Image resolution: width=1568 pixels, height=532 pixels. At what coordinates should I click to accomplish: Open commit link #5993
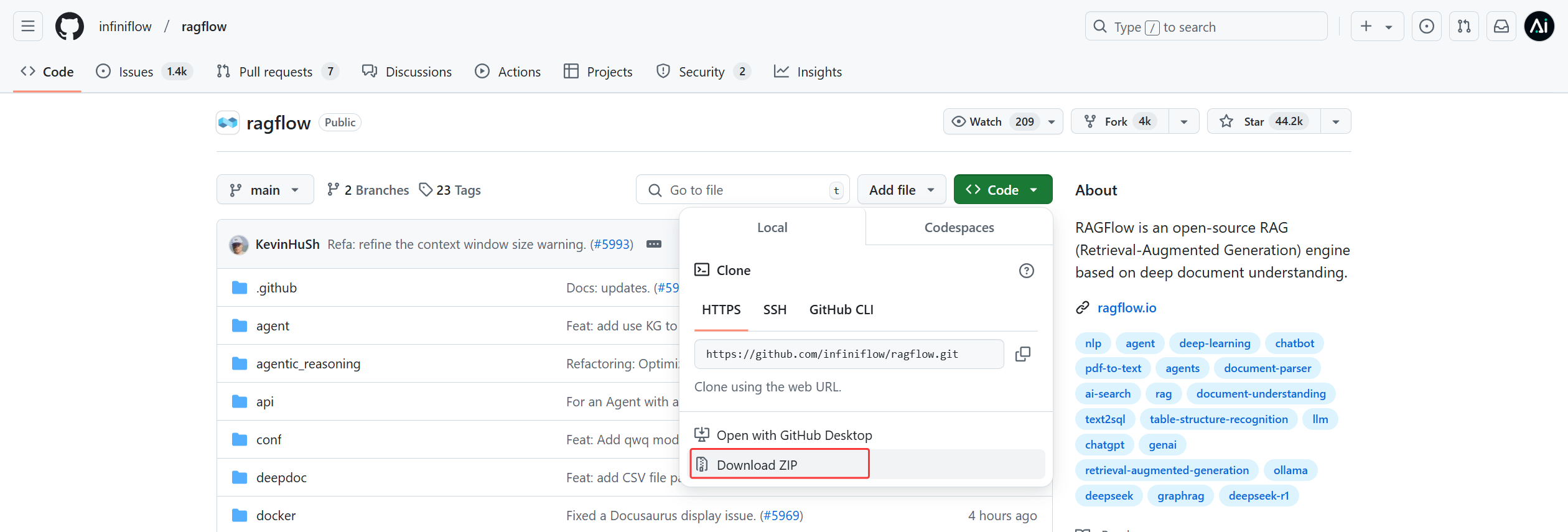click(612, 244)
